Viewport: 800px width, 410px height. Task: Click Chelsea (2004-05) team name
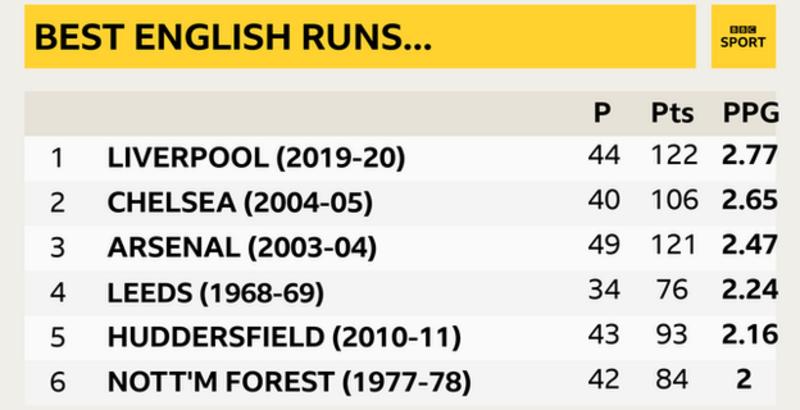tap(239, 202)
